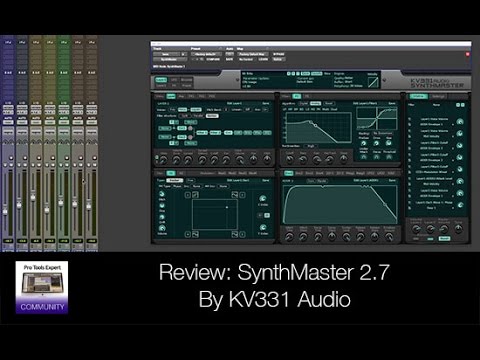Close the SynthMaster plugin window
480x360 pixels.
pos(467,54)
